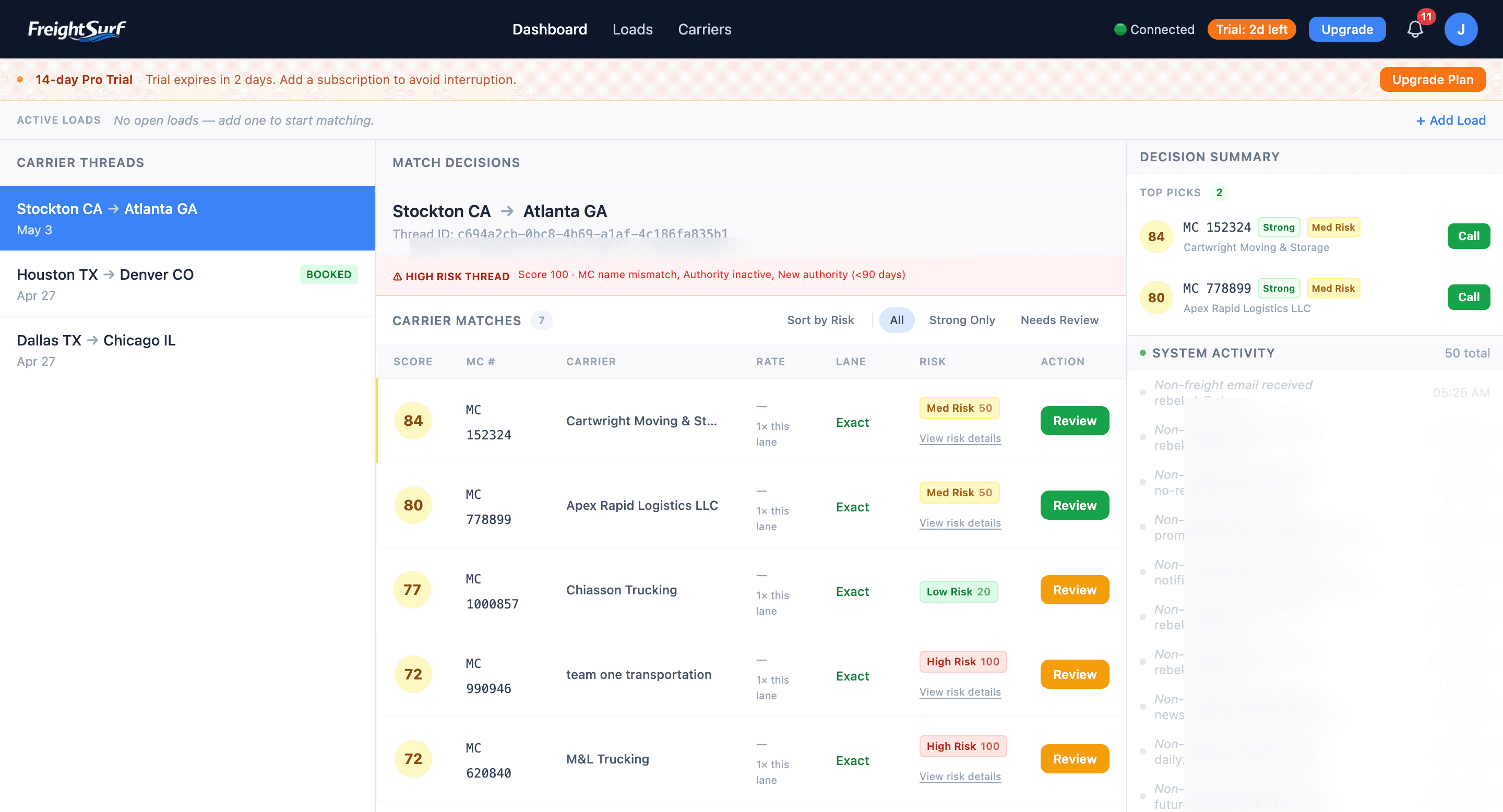Click the Low Risk 20 badge
The width and height of the screenshot is (1503, 812).
958,591
